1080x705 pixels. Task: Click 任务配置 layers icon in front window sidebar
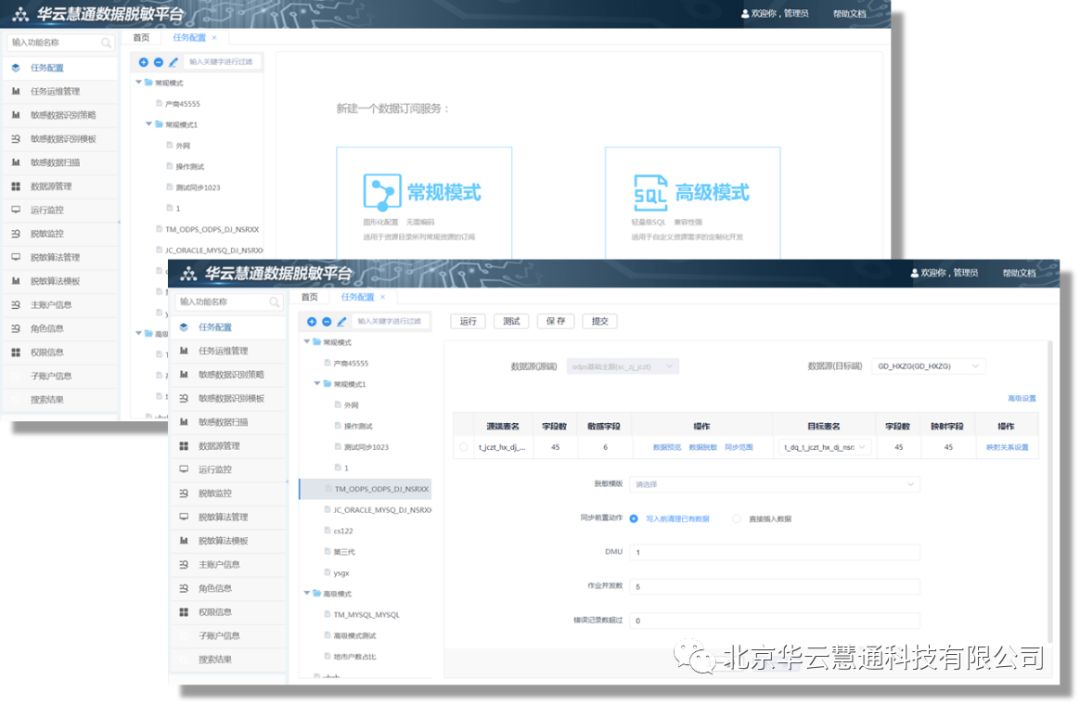click(184, 327)
